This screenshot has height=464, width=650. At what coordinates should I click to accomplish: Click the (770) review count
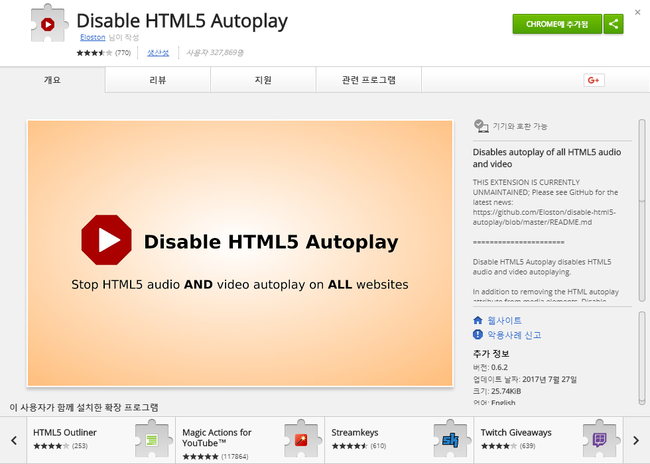tap(123, 53)
